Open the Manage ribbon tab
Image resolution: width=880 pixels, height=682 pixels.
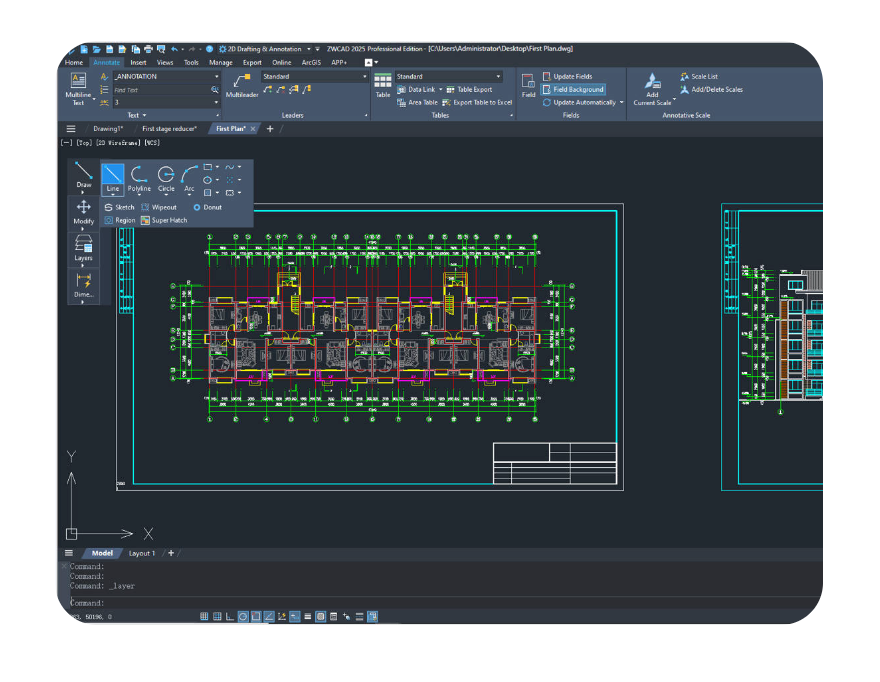[x=221, y=63]
